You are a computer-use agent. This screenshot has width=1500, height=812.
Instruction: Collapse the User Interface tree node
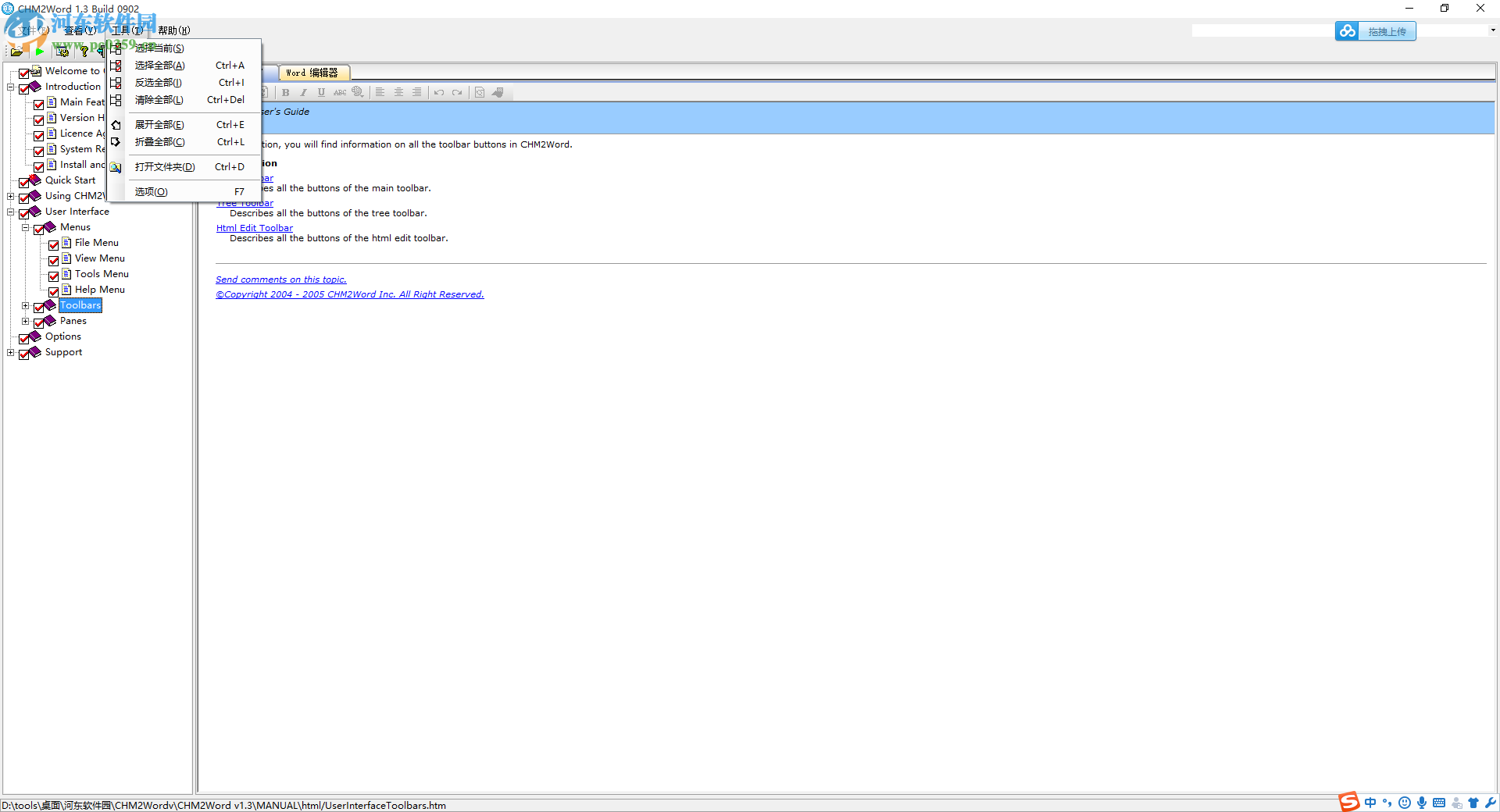(x=11, y=212)
